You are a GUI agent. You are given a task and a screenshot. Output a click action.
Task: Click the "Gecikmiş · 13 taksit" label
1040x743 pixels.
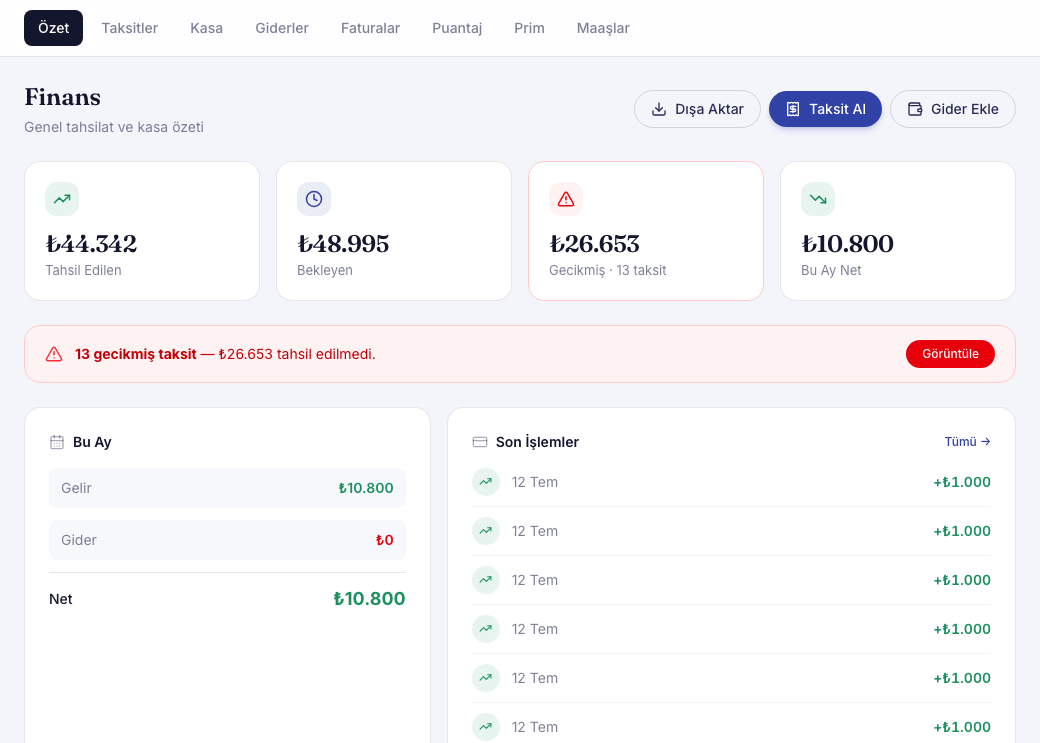click(608, 270)
